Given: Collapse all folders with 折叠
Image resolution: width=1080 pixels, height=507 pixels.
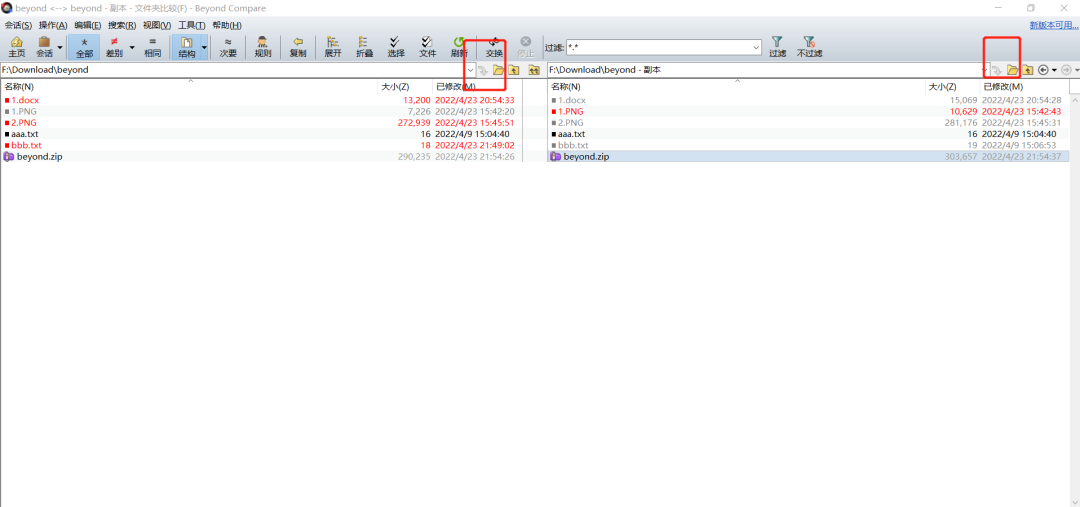Looking at the screenshot, I should (364, 47).
